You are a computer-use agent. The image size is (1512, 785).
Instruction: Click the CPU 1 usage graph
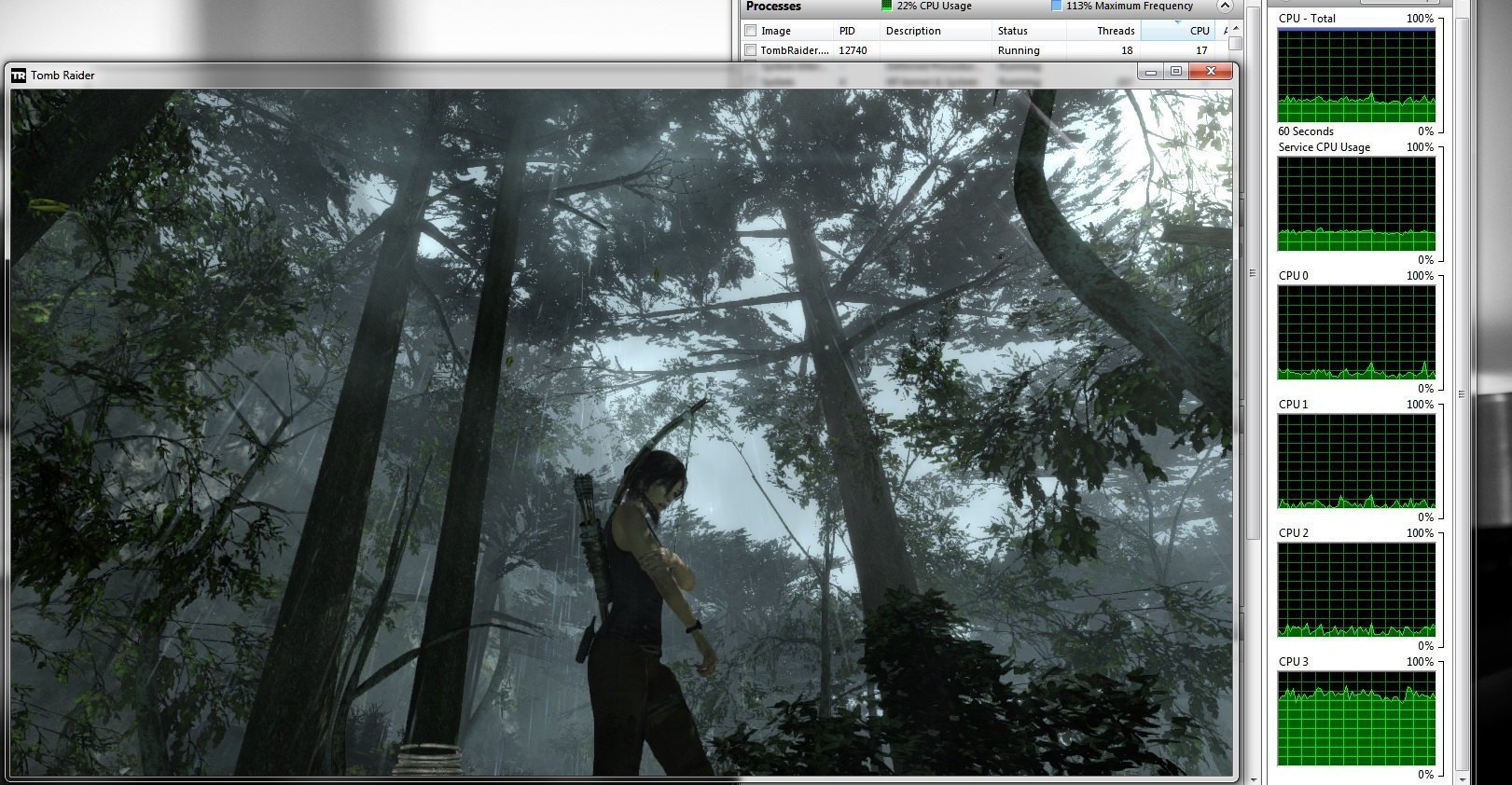coord(1356,461)
